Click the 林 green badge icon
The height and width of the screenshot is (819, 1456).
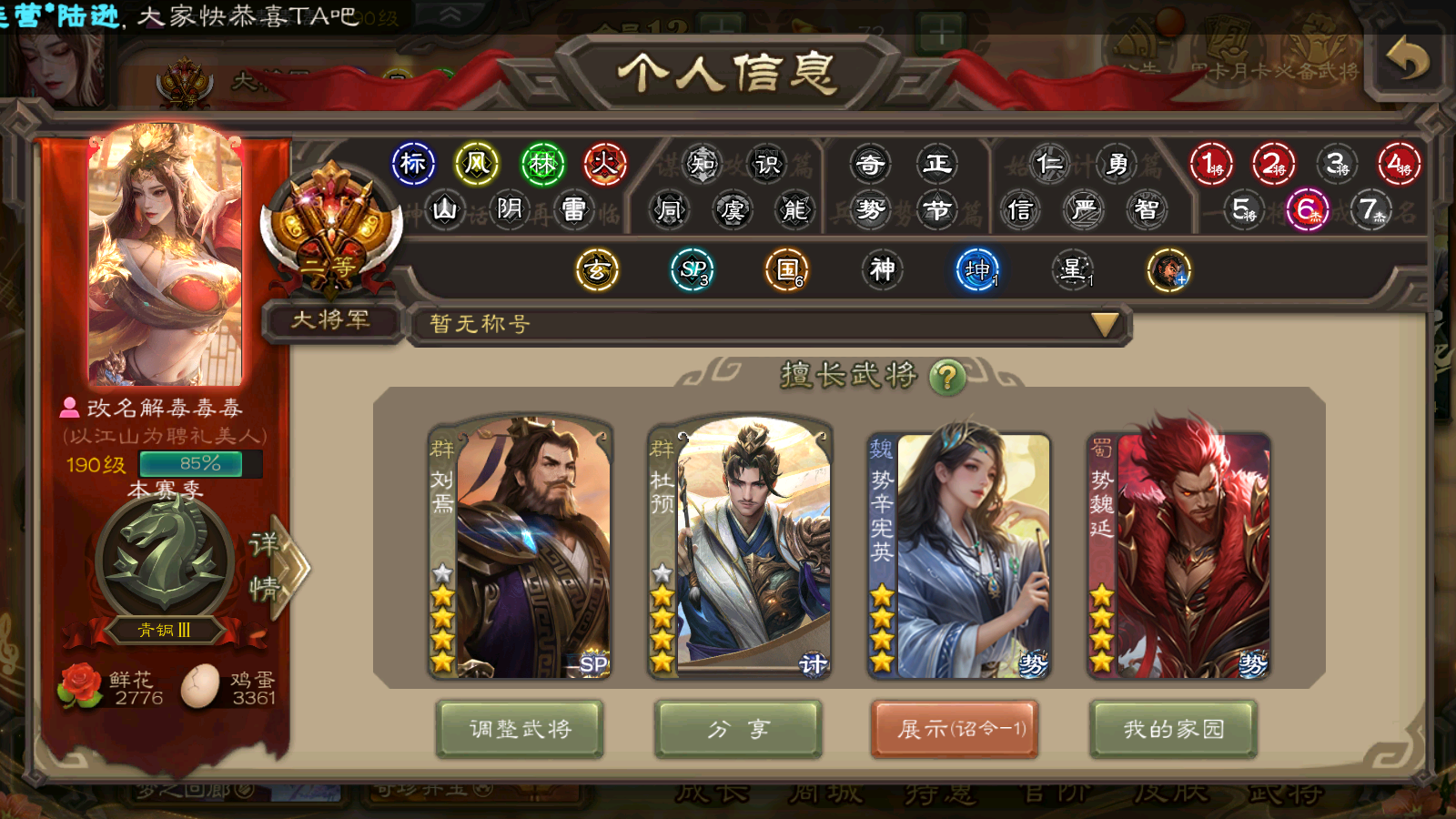[542, 164]
